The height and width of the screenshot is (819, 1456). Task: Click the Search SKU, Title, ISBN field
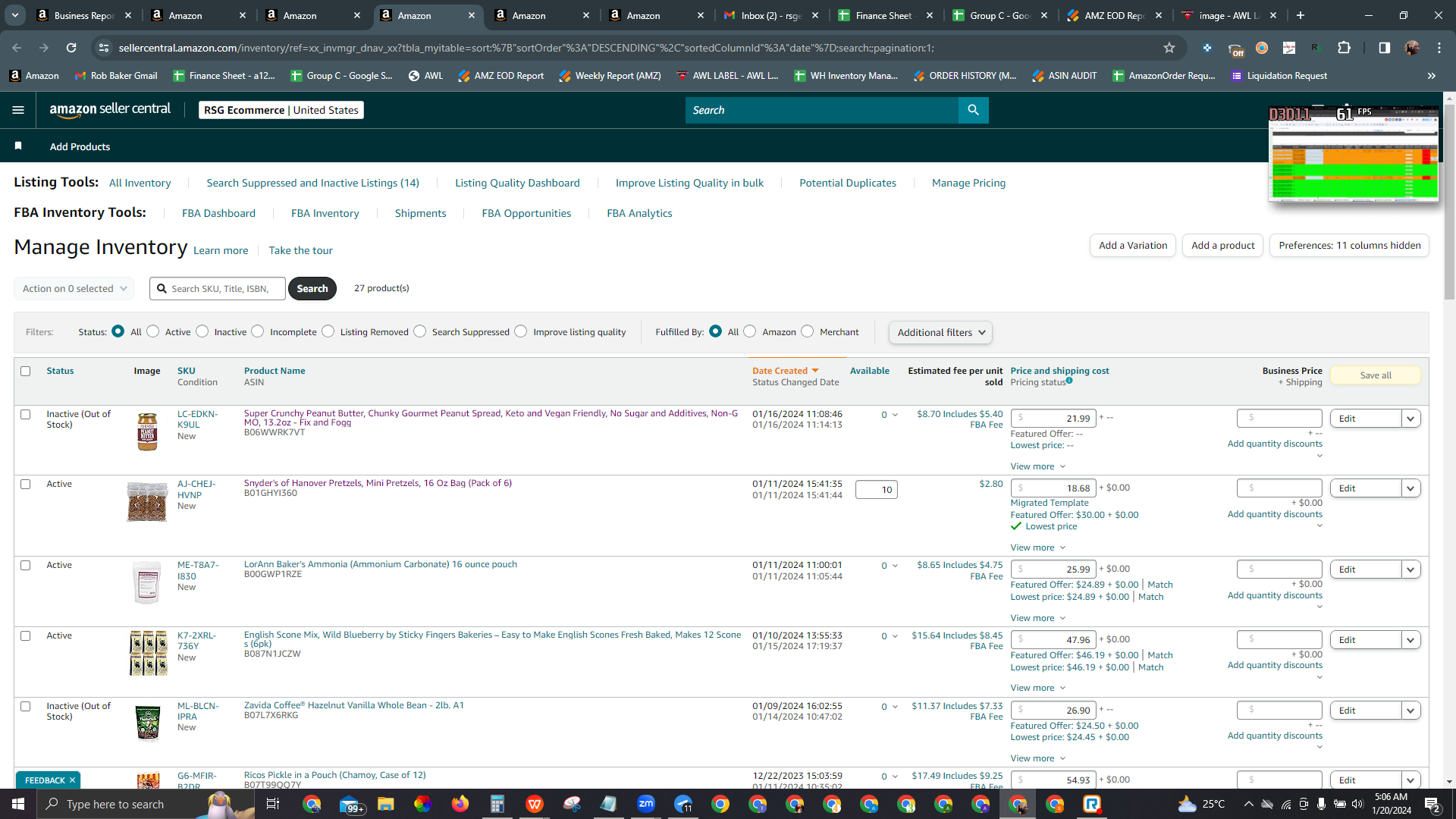coord(218,289)
